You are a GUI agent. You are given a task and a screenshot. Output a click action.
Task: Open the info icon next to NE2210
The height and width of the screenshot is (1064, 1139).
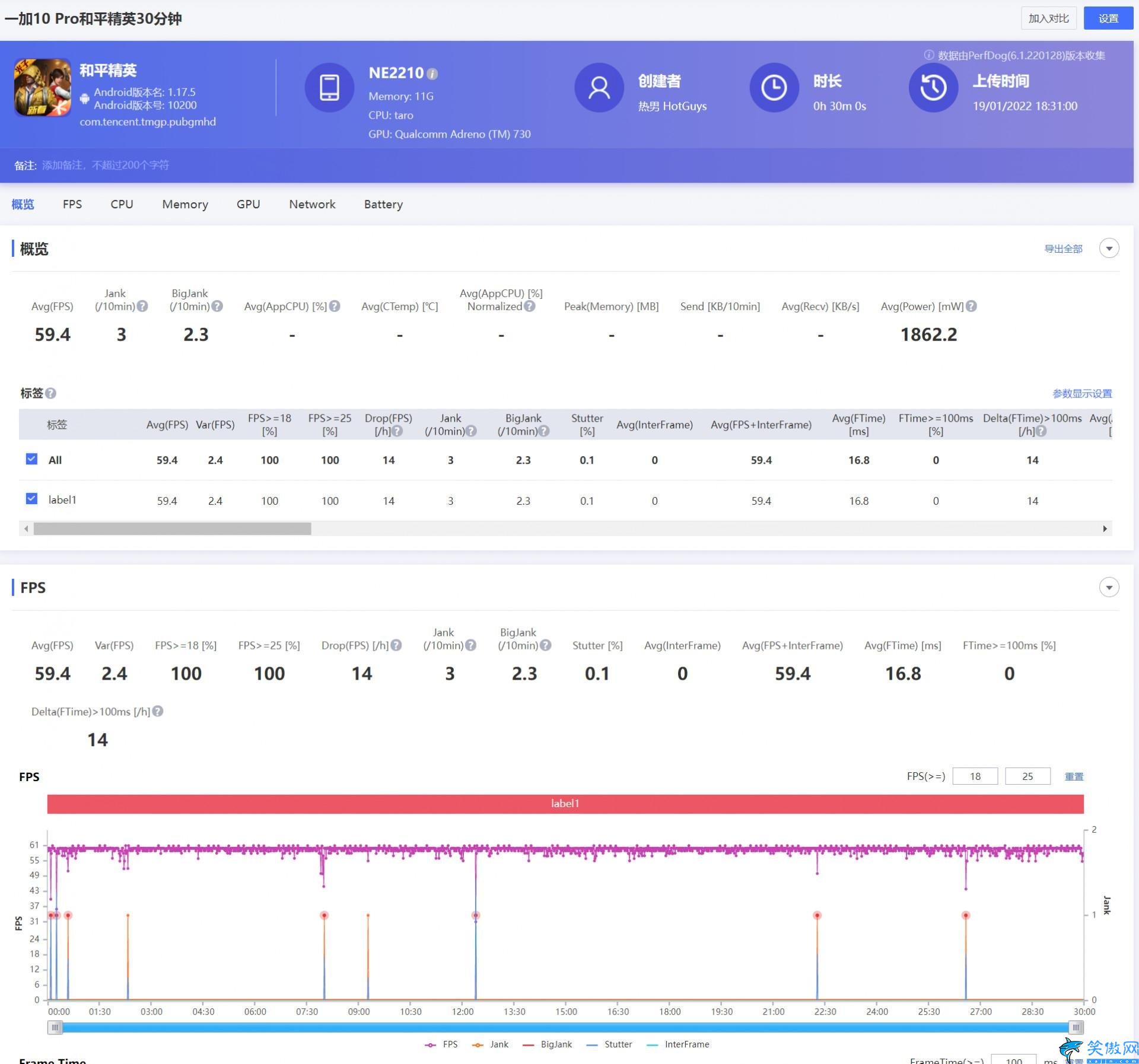pos(432,74)
